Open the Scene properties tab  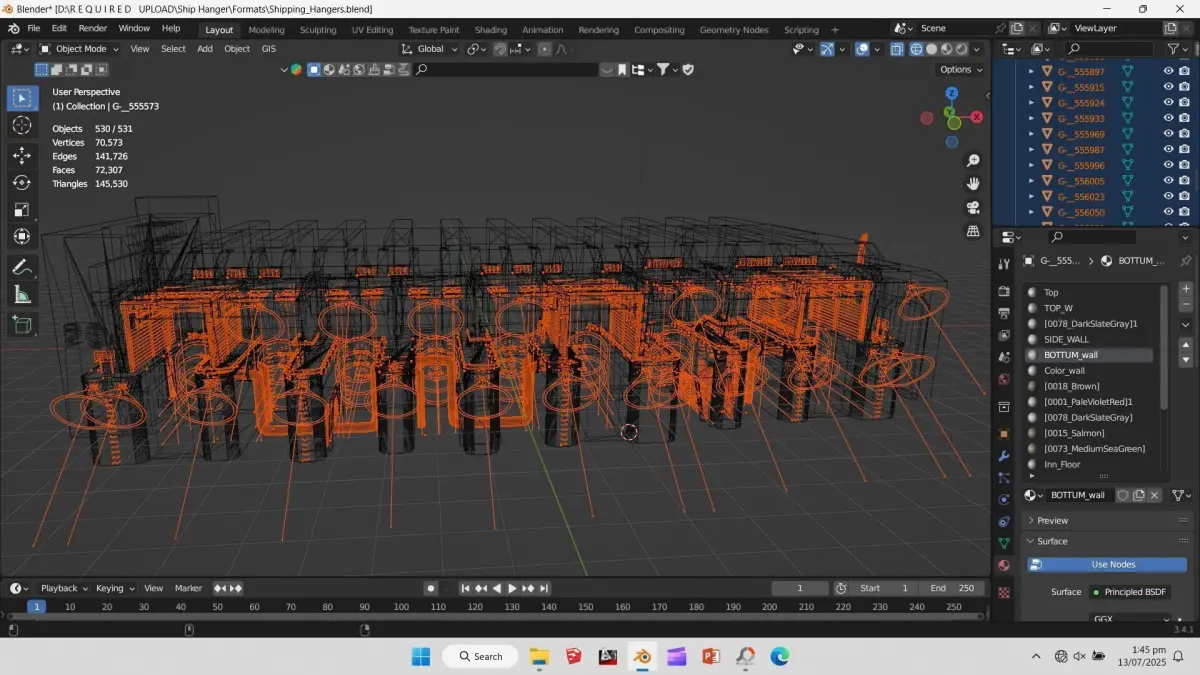[1004, 357]
